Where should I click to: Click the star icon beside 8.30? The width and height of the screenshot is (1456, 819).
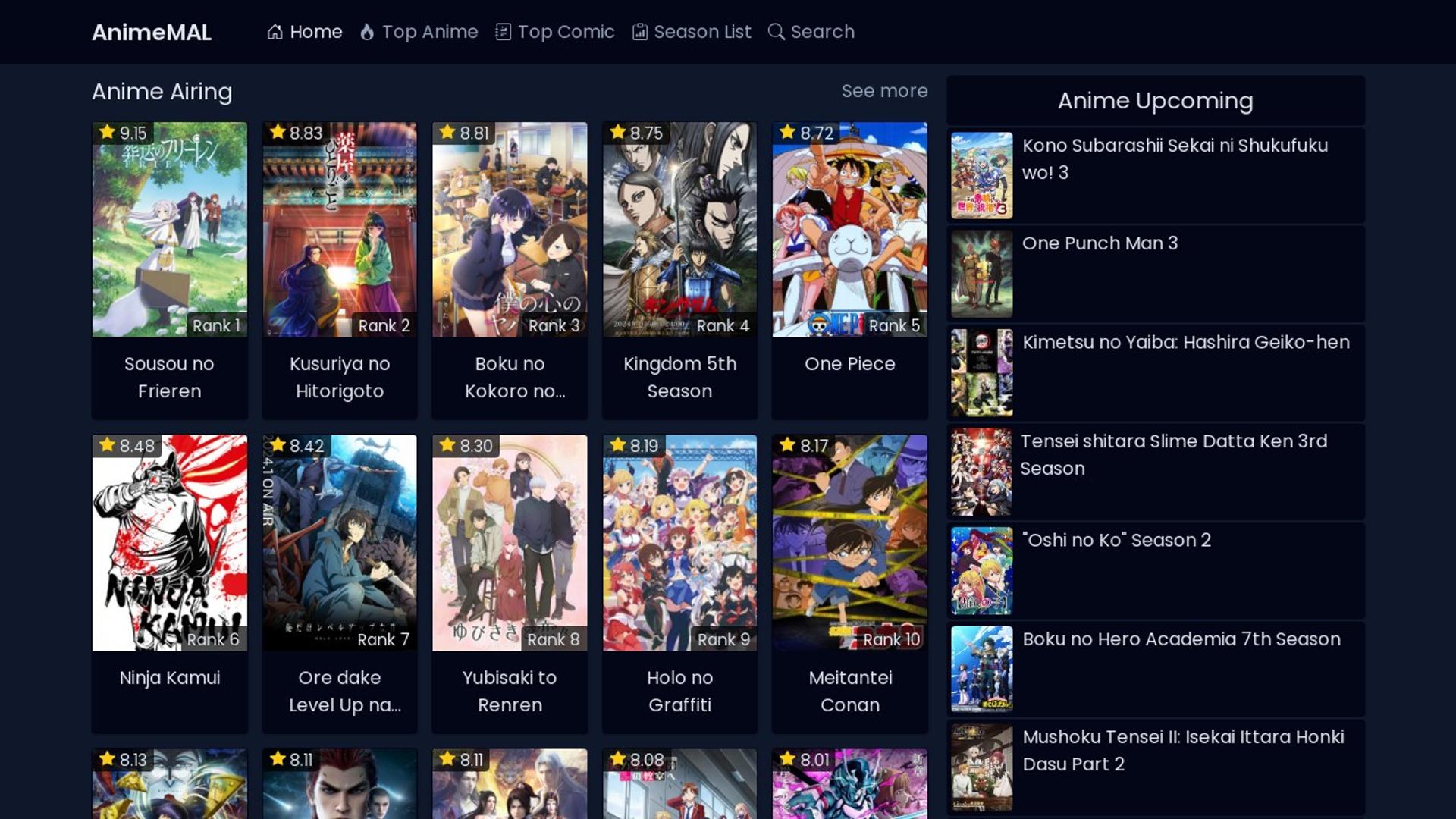click(x=447, y=445)
